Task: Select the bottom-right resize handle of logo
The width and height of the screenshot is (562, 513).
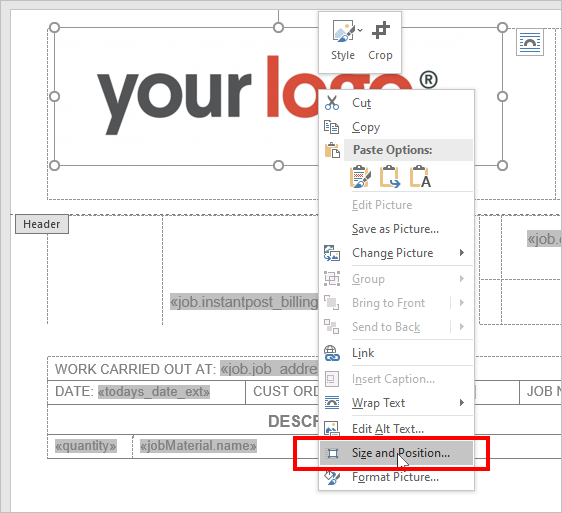Action: pos(503,166)
